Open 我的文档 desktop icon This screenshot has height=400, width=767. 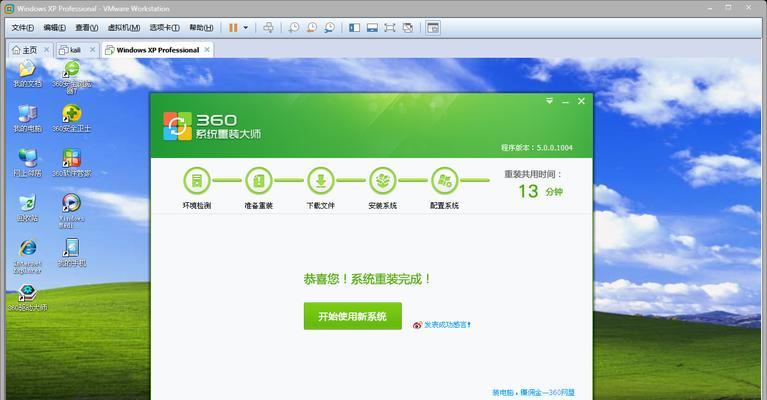[x=27, y=74]
